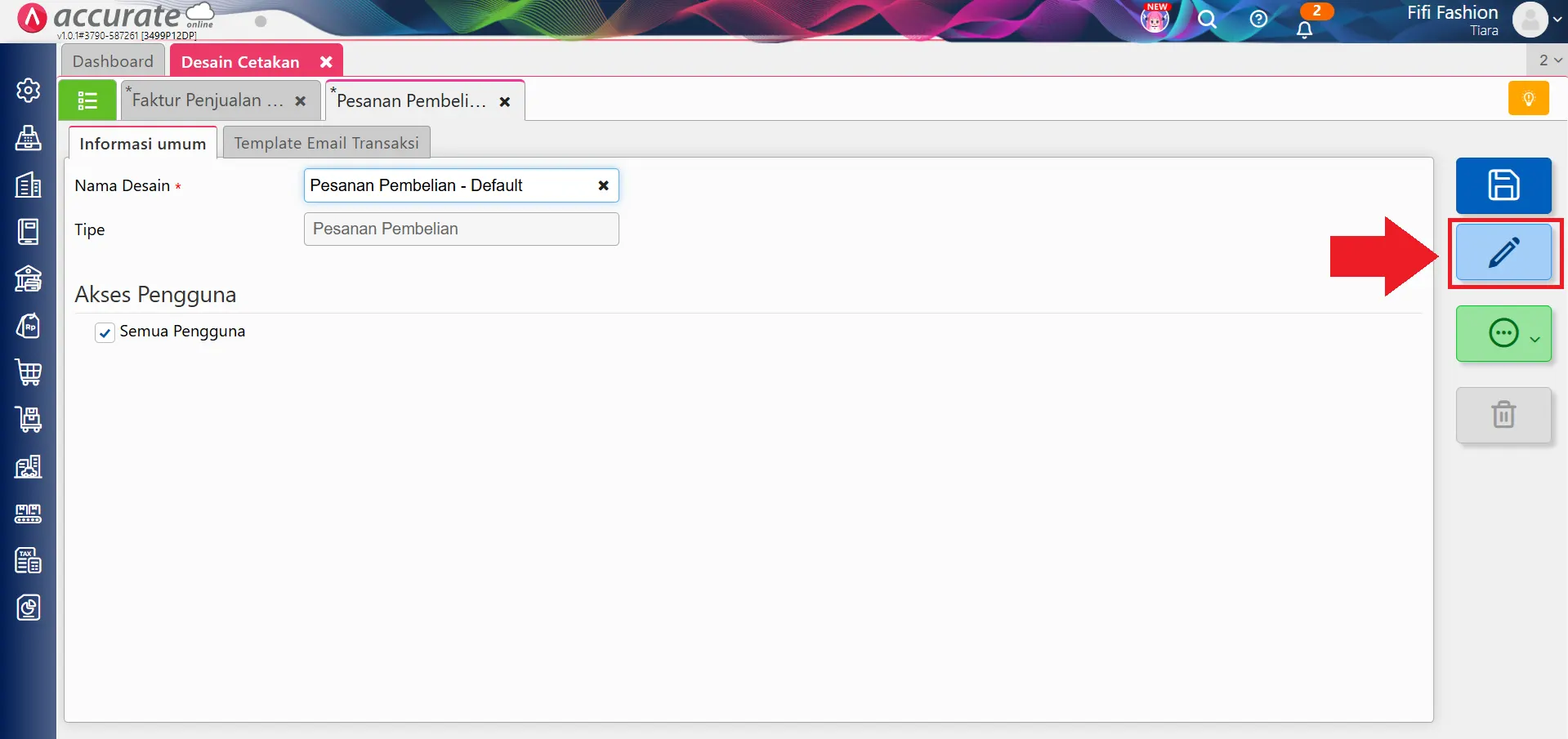The width and height of the screenshot is (1568, 739).
Task: Click the blue save floppy disk button
Action: point(1503,185)
